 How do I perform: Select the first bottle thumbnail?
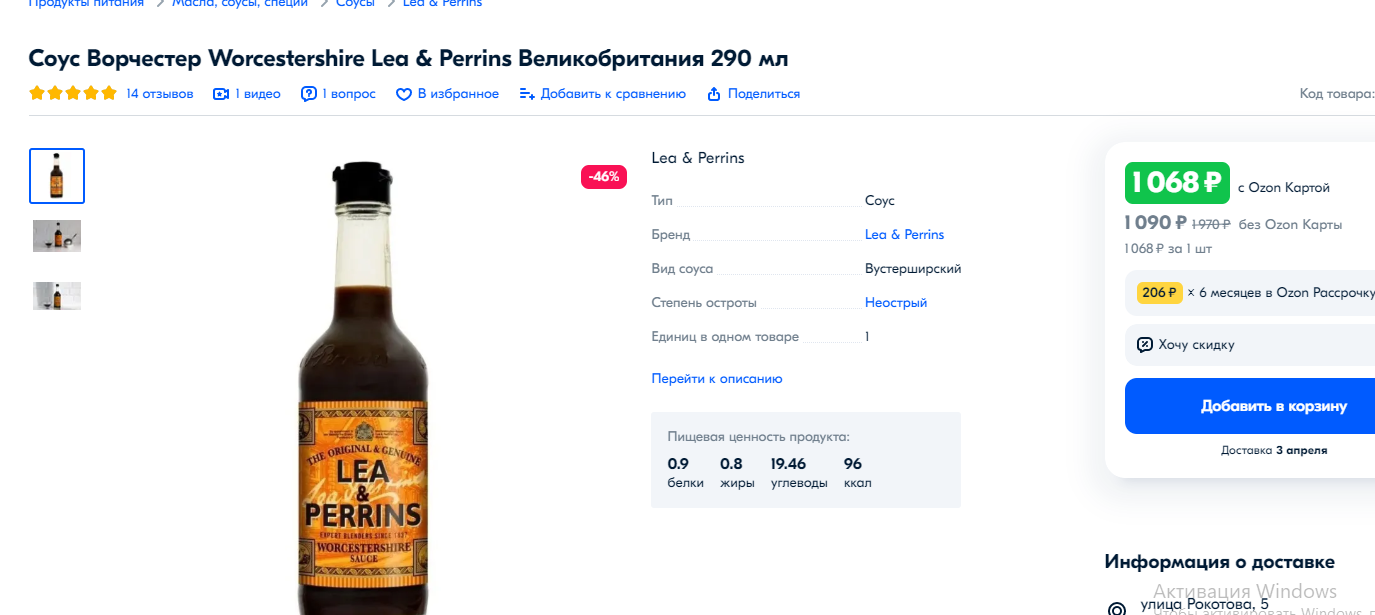pyautogui.click(x=57, y=176)
